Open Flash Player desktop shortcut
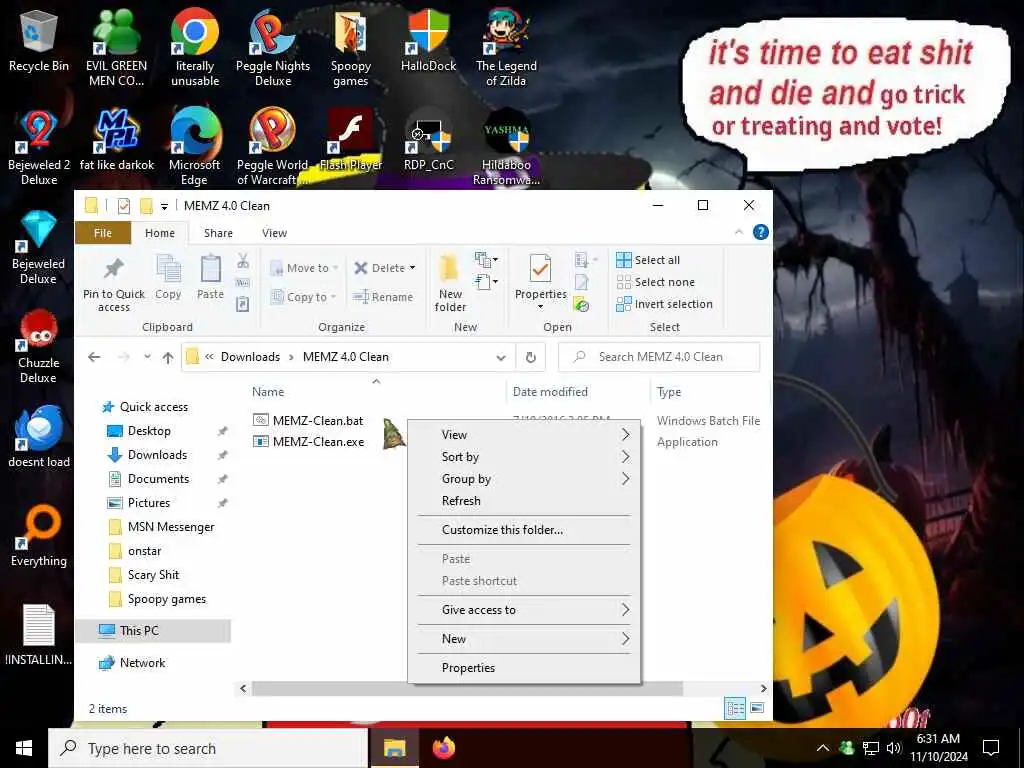This screenshot has width=1024, height=768. click(x=351, y=140)
